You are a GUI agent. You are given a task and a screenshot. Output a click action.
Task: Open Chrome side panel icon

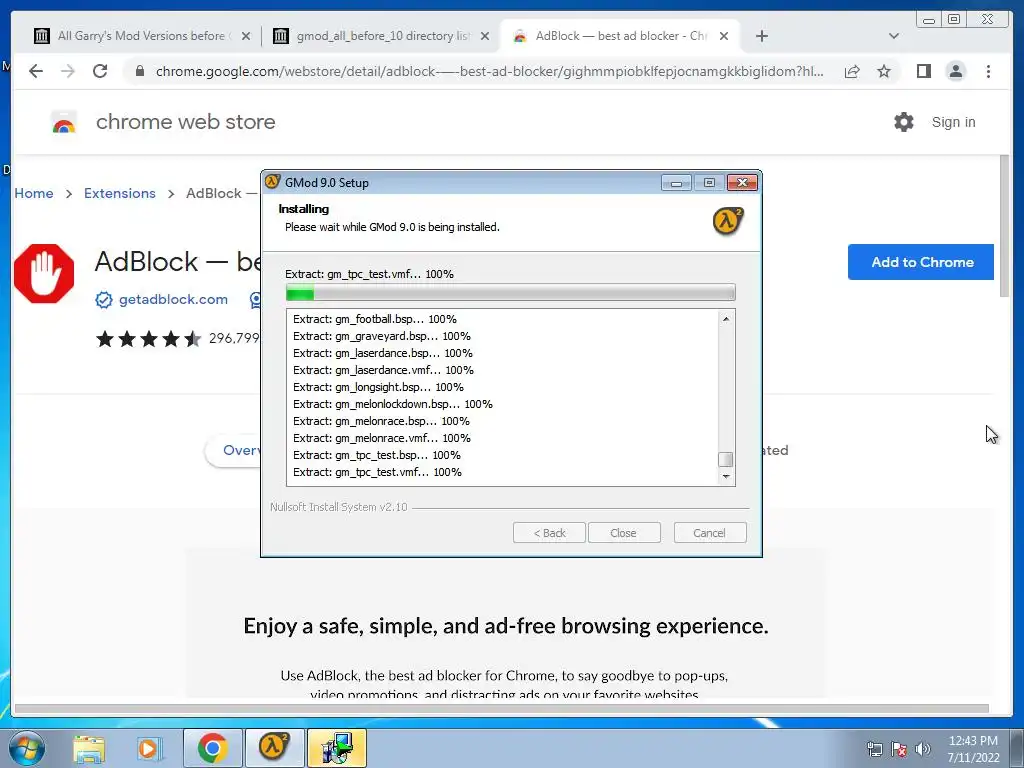pyautogui.click(x=923, y=71)
